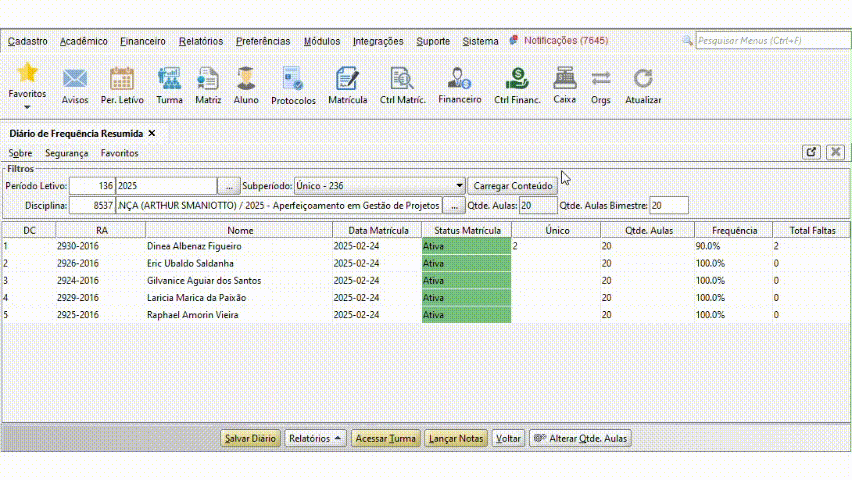Open the Matriz toolbar icon

point(208,79)
